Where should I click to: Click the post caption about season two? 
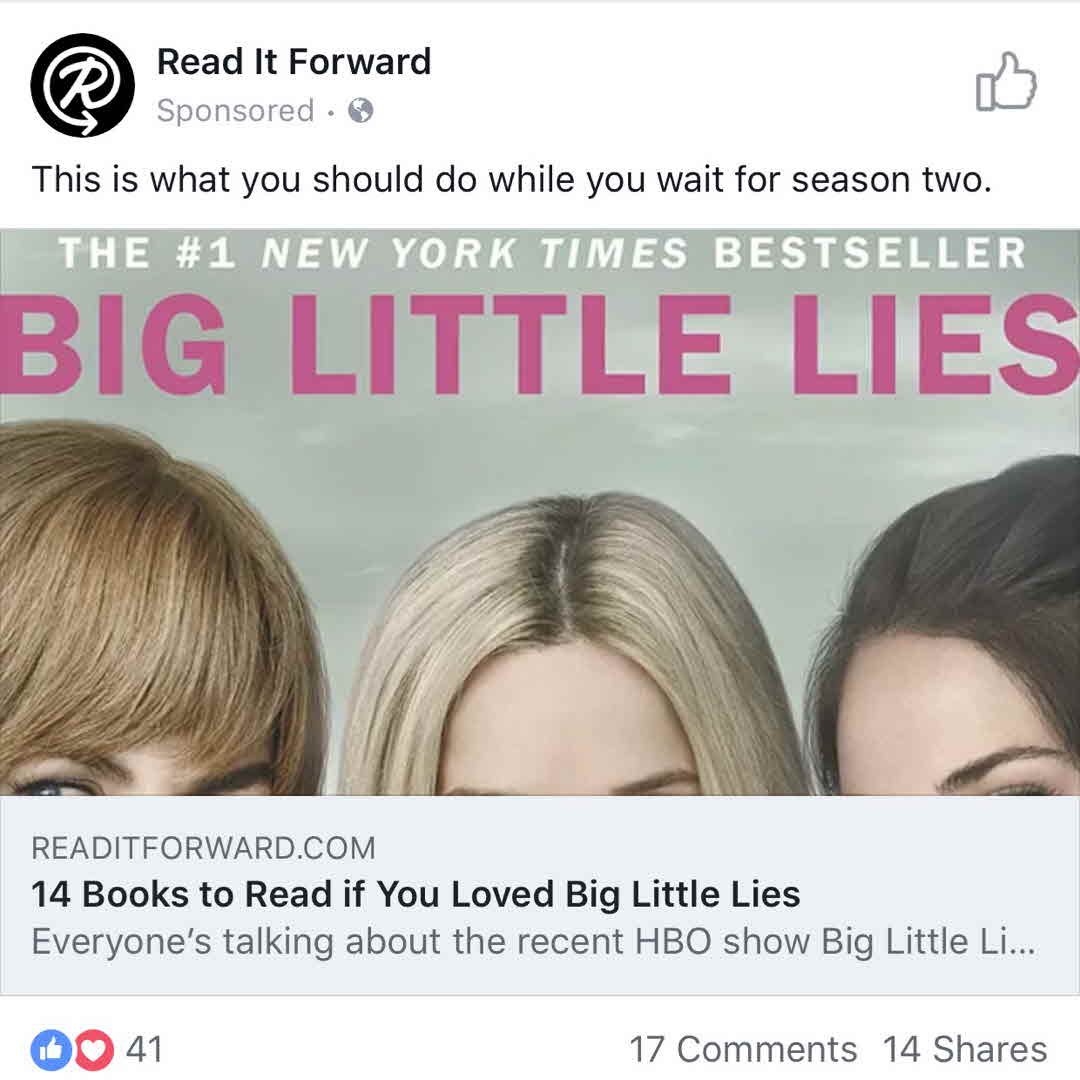point(512,180)
